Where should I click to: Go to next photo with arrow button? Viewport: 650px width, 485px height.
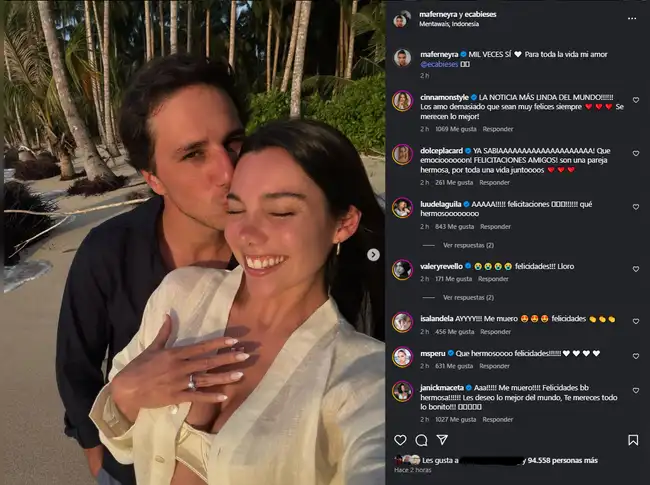[373, 255]
